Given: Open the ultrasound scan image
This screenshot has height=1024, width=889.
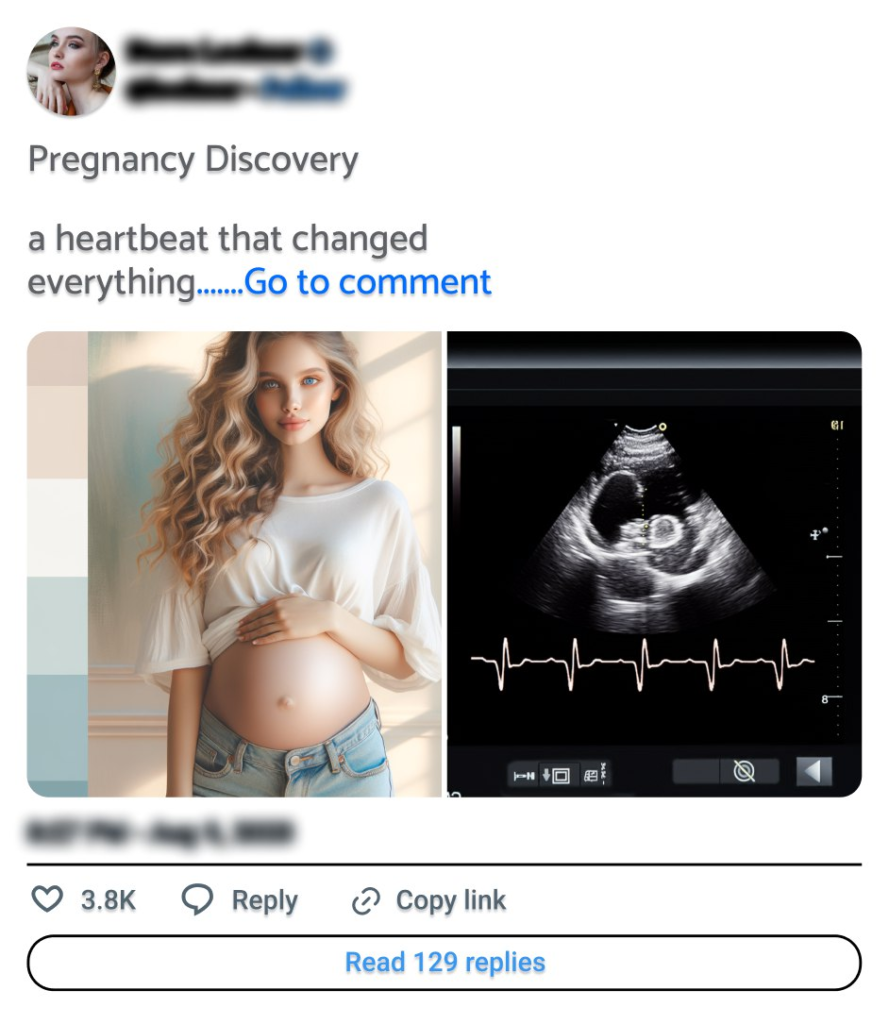Looking at the screenshot, I should click(x=655, y=564).
